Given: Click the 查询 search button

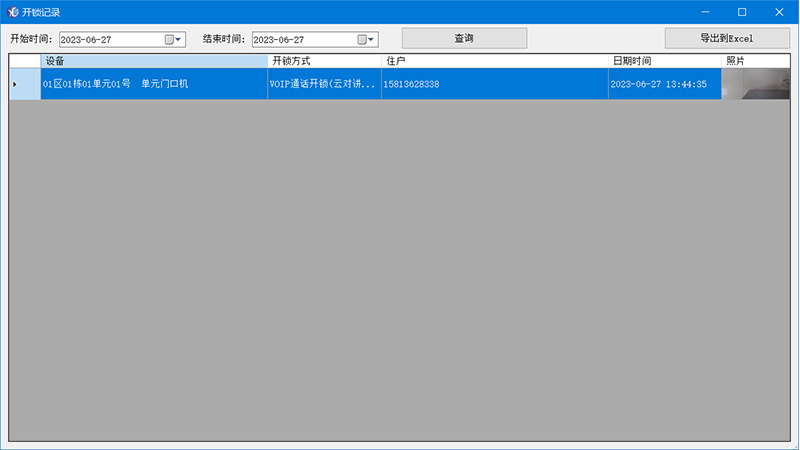Looking at the screenshot, I should point(464,38).
